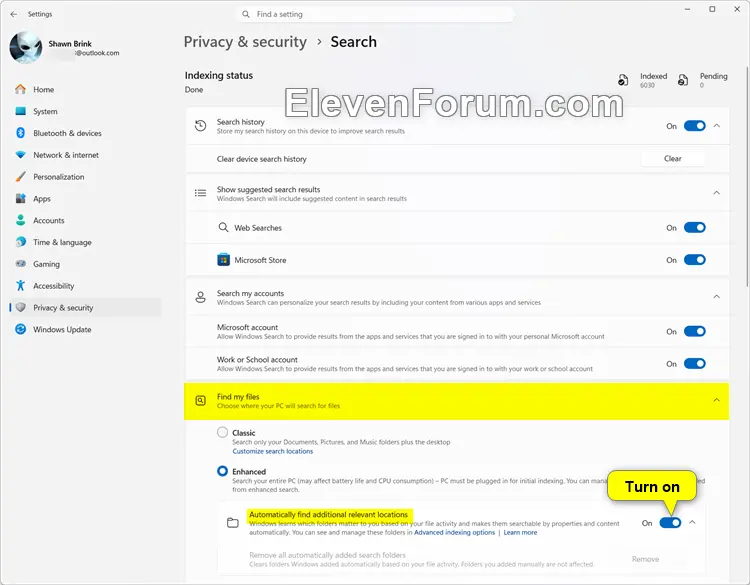The image size is (750, 585).
Task: Collapse the Search history section chevron
Action: coord(717,126)
